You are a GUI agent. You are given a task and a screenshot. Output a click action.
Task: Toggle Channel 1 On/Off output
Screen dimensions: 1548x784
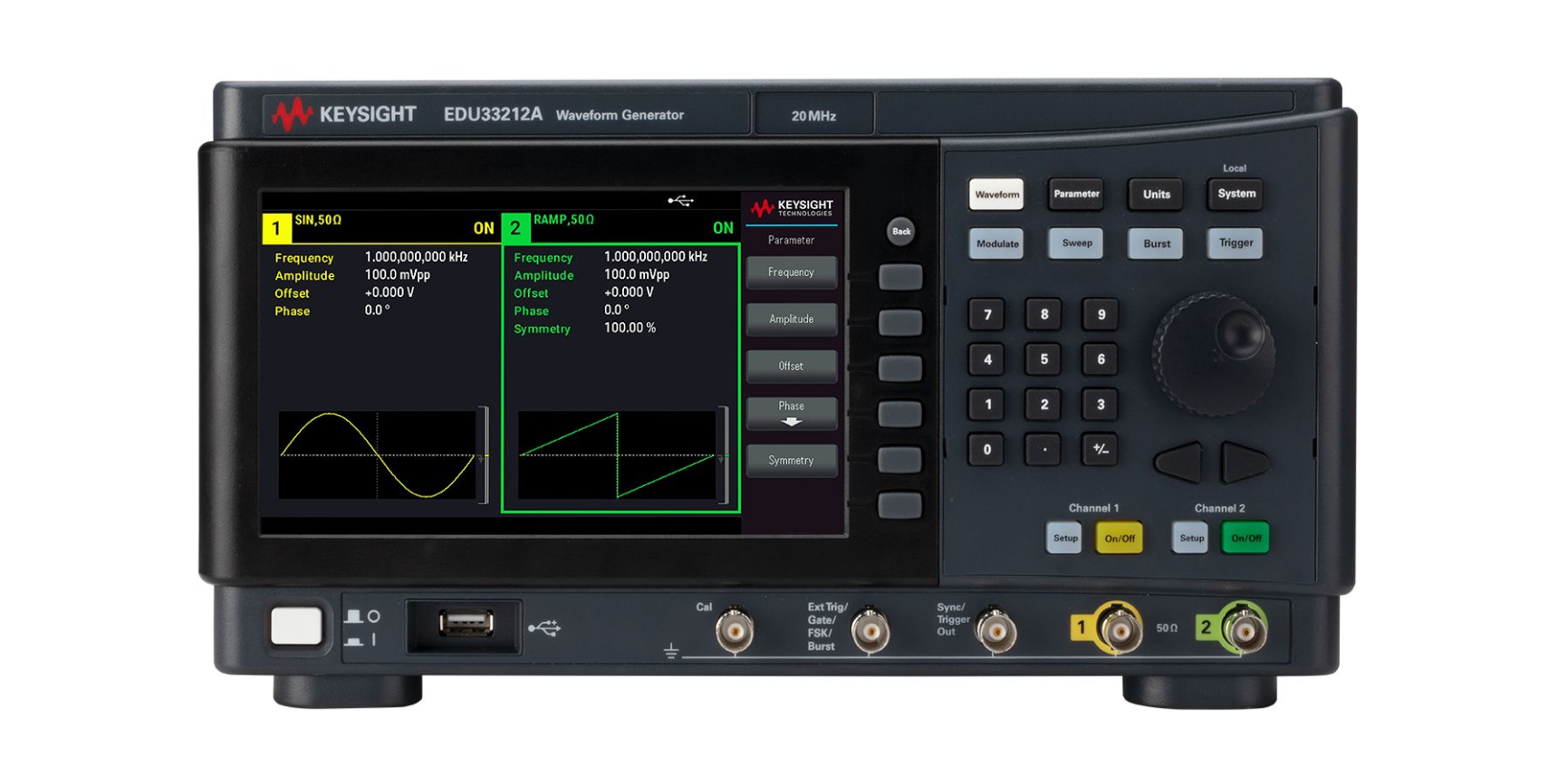[1120, 538]
